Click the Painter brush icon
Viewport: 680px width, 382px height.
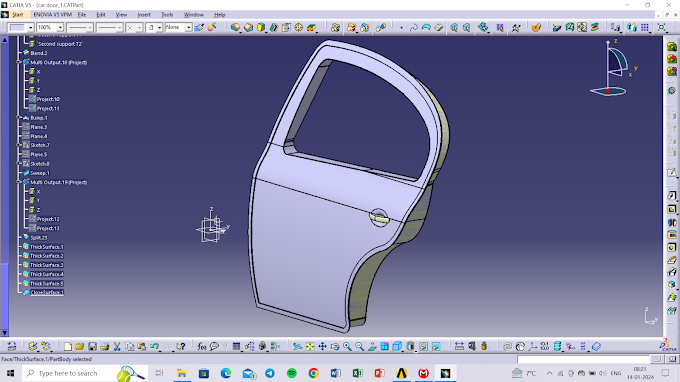199,28
